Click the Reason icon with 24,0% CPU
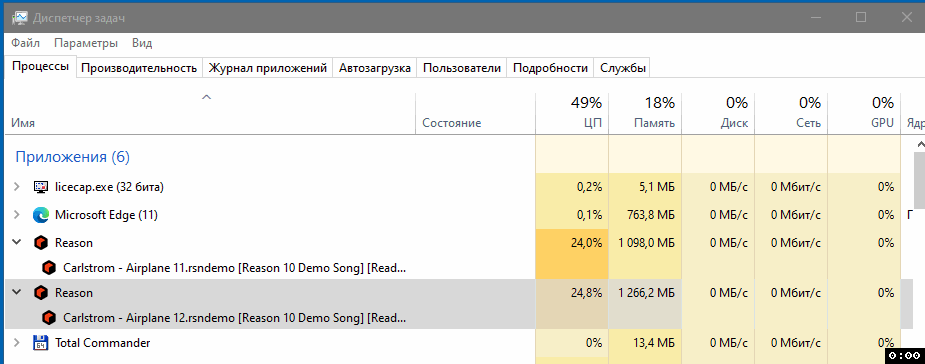The height and width of the screenshot is (364, 925). (x=41, y=242)
